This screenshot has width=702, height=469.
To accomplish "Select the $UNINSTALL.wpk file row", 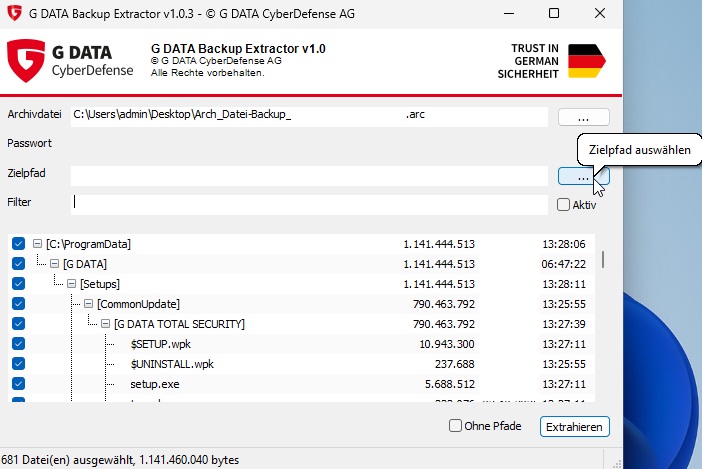I will coord(301,364).
